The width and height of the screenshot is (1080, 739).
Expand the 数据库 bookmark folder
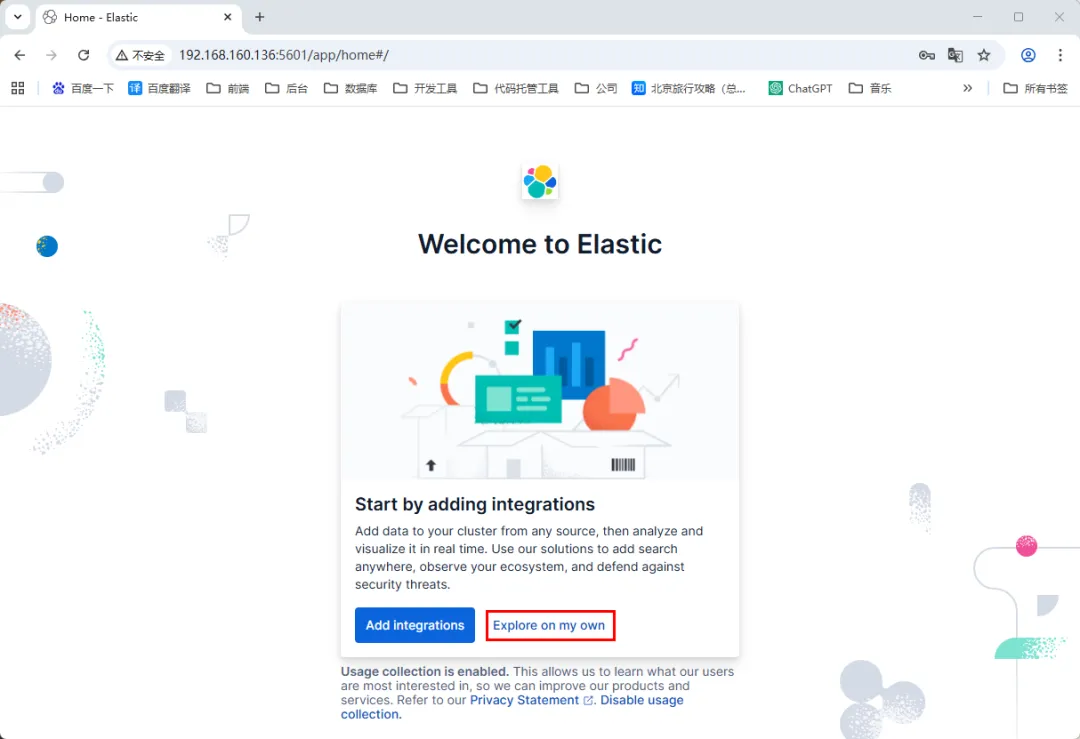coord(351,88)
